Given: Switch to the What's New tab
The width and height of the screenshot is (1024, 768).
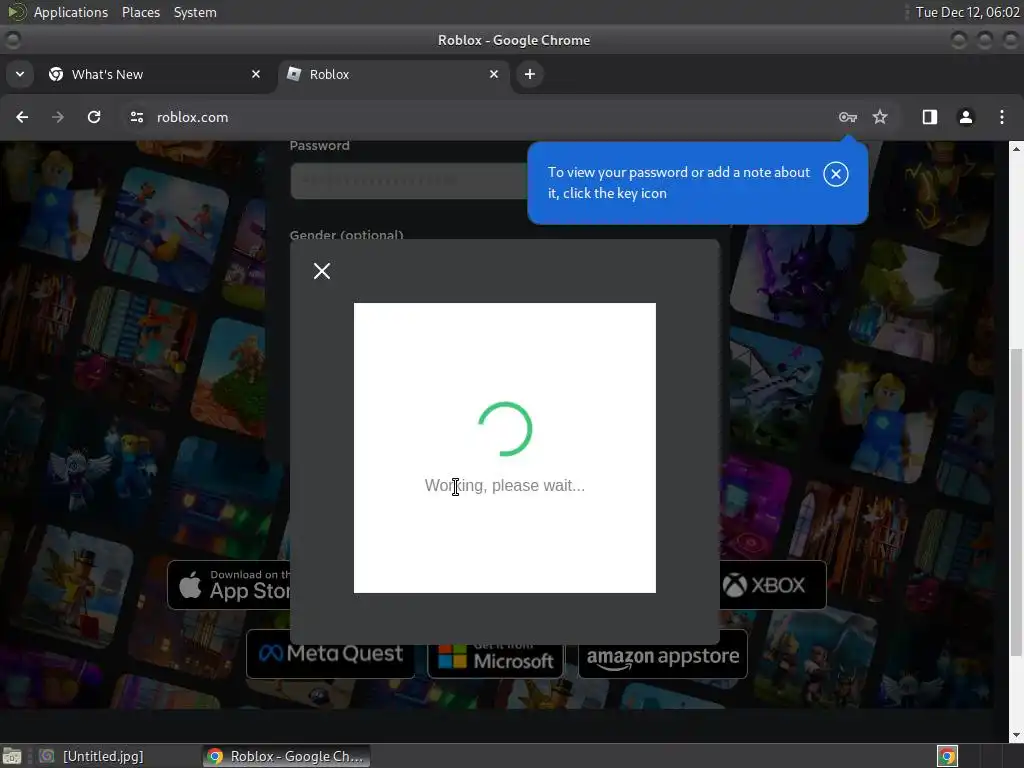Looking at the screenshot, I should tap(154, 74).
